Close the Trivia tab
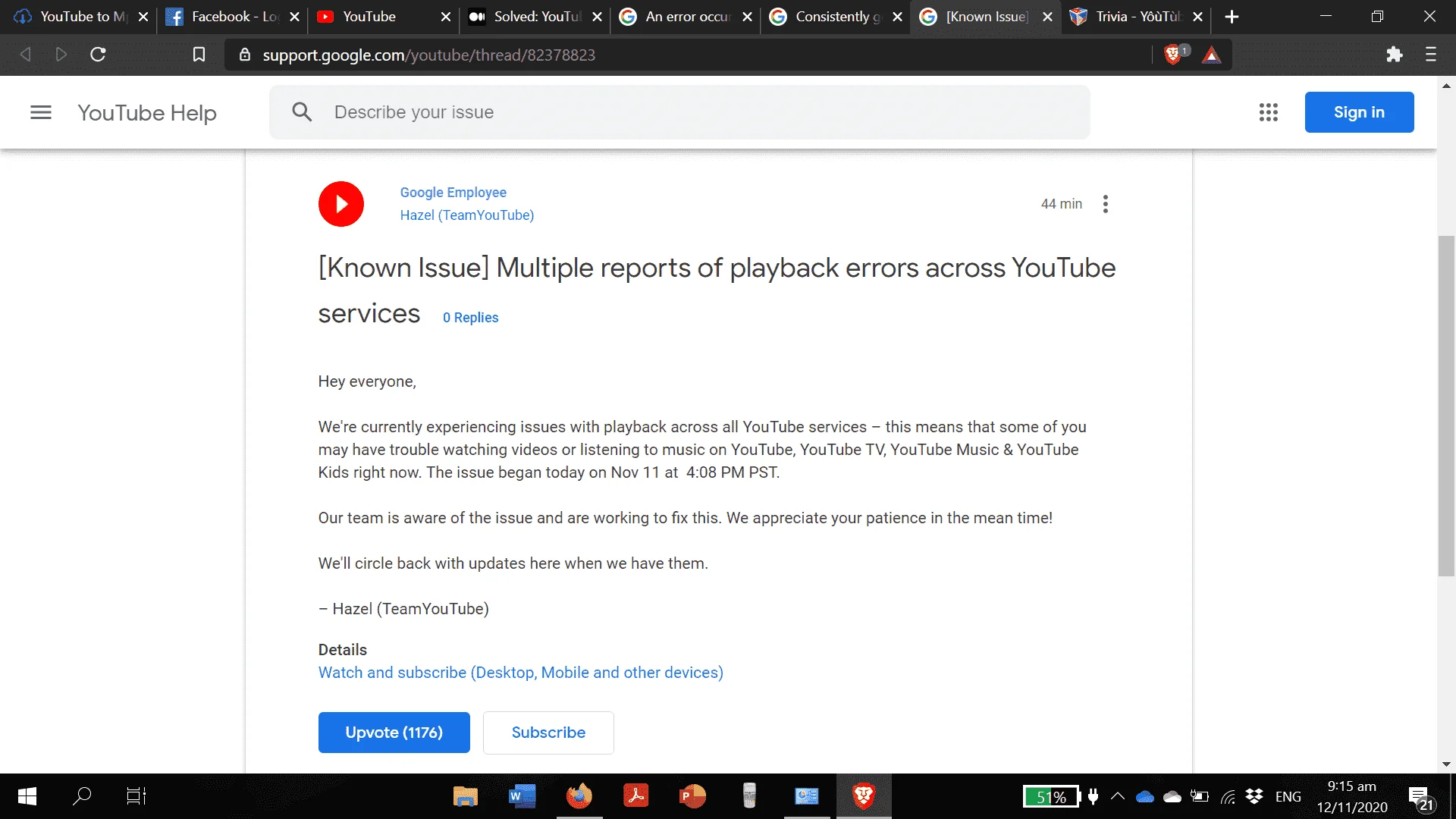This screenshot has height=819, width=1456. (1197, 17)
